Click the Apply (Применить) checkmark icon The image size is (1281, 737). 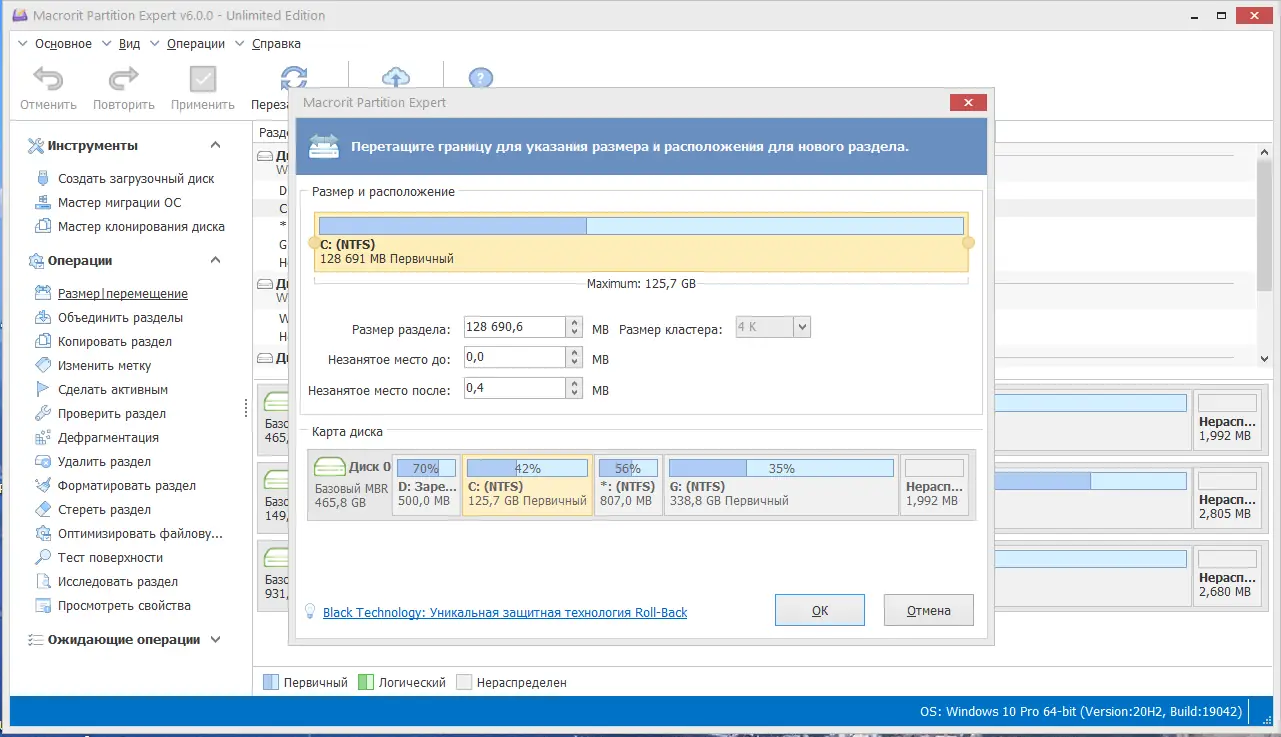(203, 79)
